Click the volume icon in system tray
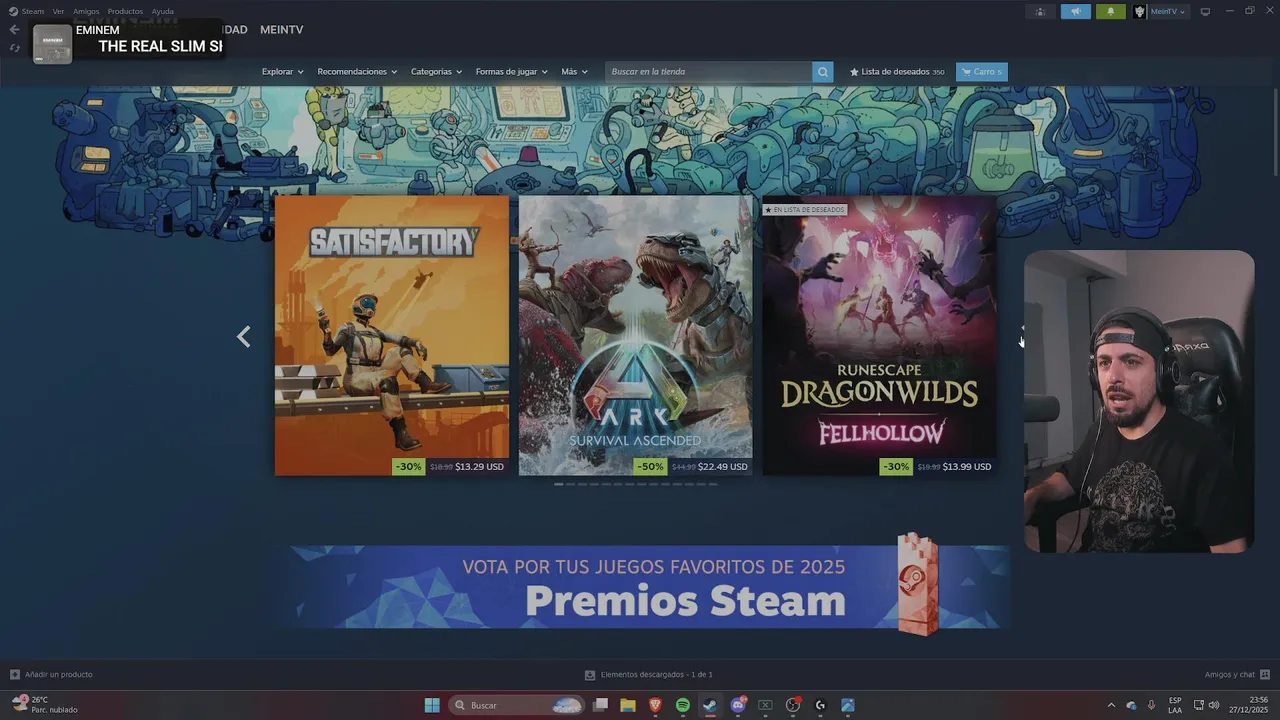This screenshot has height=720, width=1280. coord(1214,705)
